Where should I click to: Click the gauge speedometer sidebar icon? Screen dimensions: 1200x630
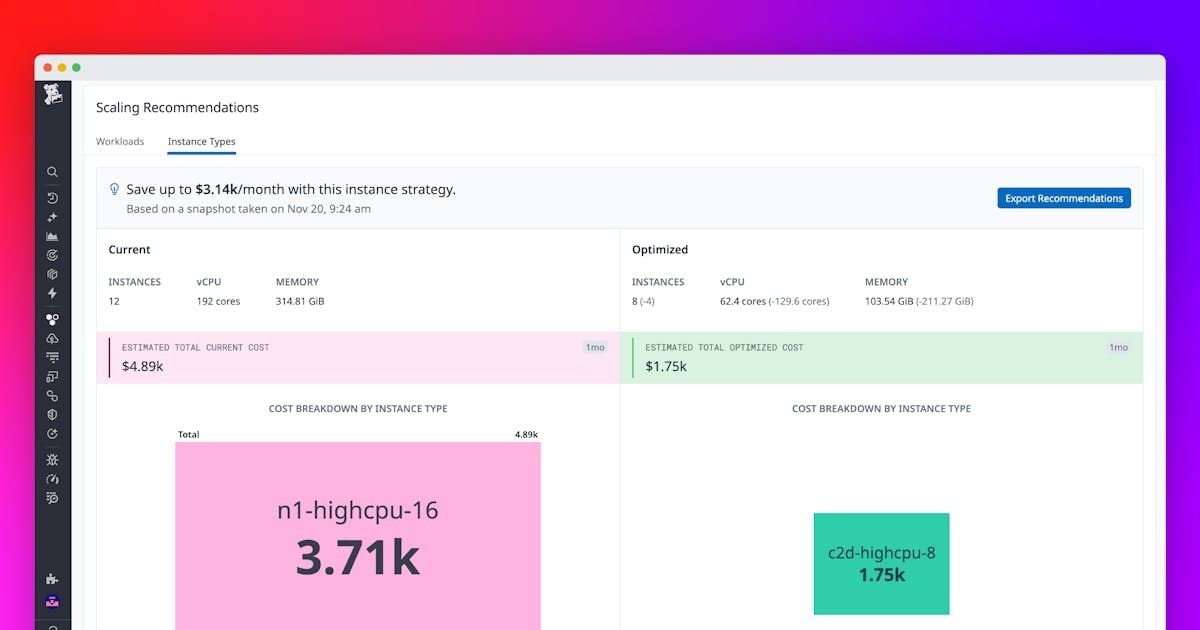coord(52,479)
